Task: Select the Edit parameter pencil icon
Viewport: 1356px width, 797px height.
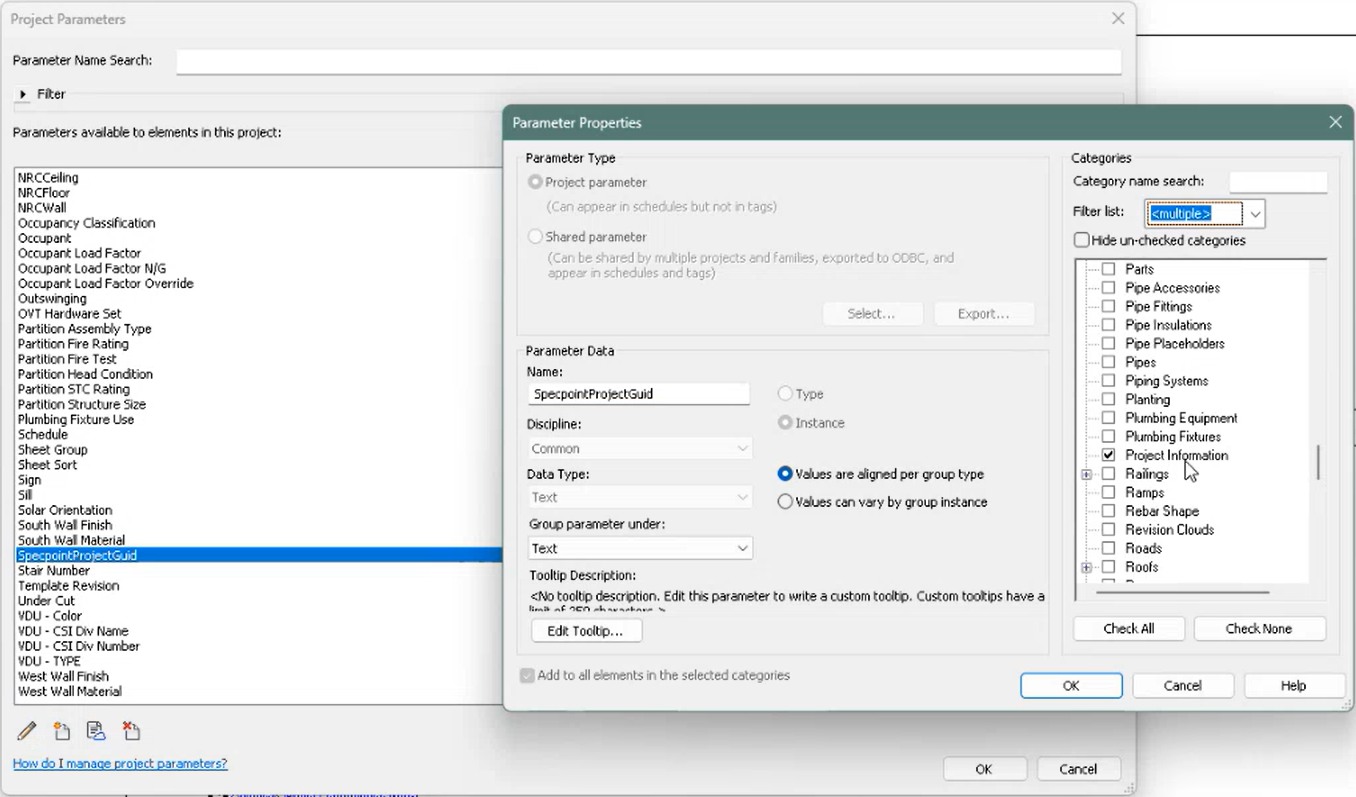Action: (27, 731)
